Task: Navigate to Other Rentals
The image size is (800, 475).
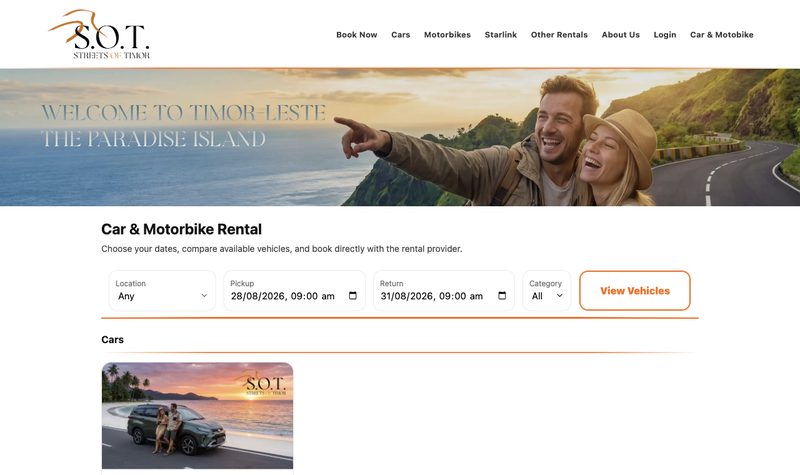Action: [x=559, y=35]
